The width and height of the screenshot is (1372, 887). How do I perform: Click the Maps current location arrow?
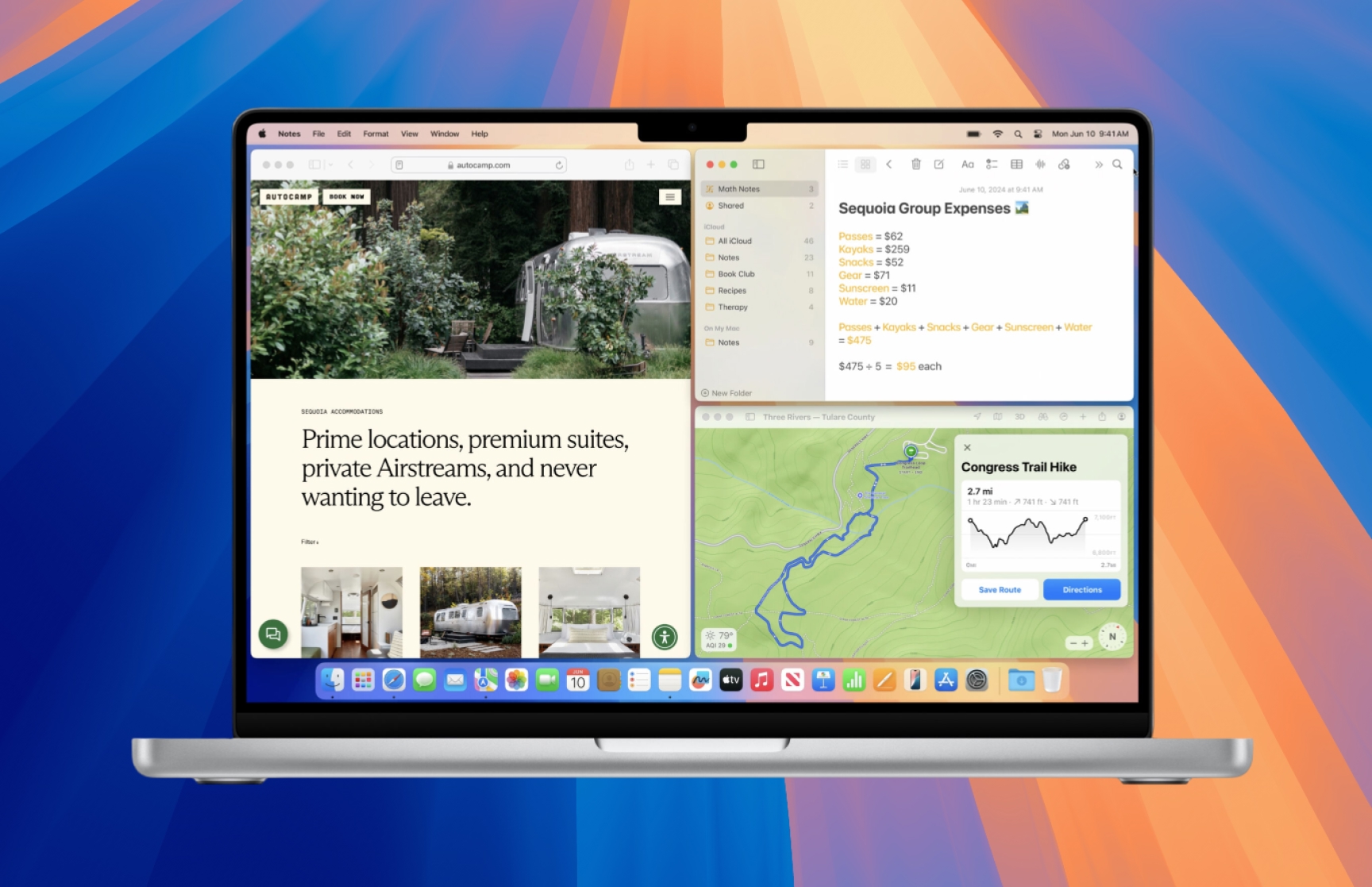(977, 416)
